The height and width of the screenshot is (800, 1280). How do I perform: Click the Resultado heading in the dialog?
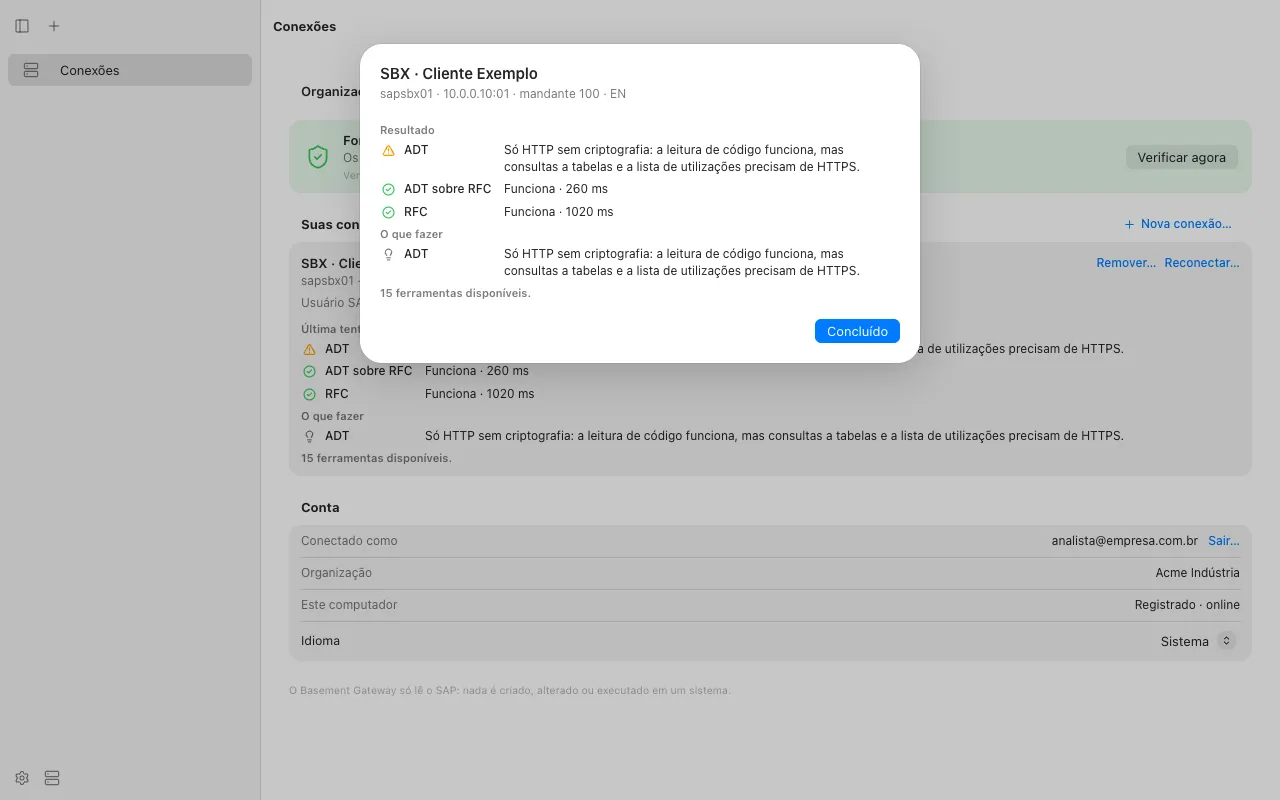[407, 130]
